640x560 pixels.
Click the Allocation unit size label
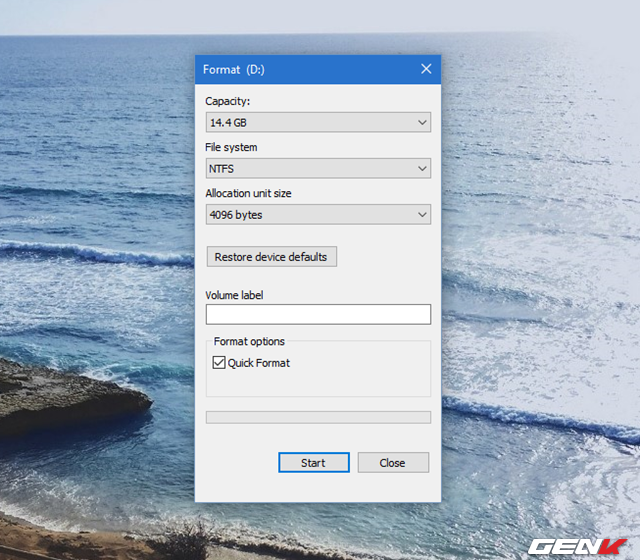pyautogui.click(x=248, y=193)
